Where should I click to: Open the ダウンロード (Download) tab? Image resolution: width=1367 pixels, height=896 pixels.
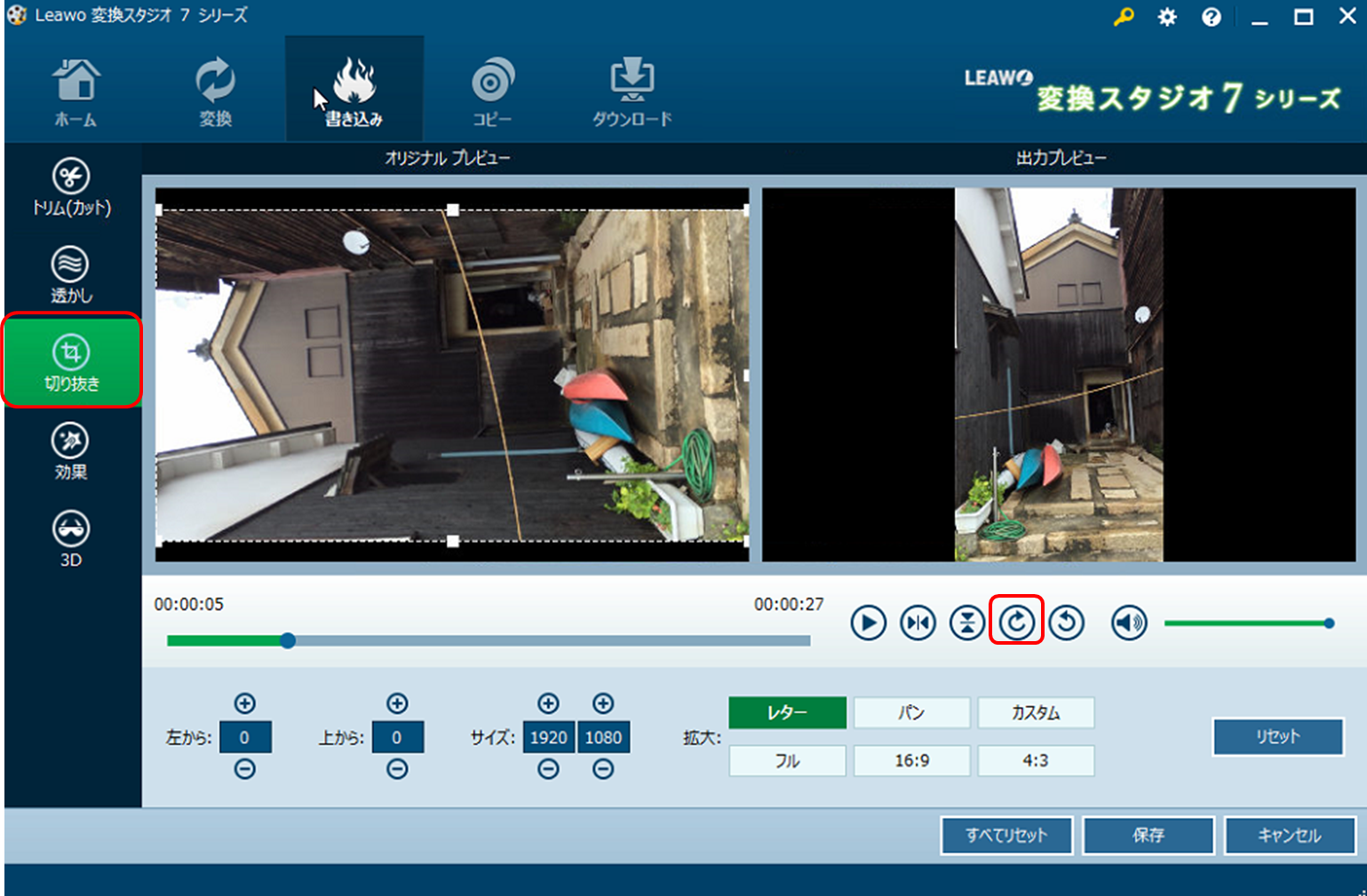coord(632,91)
